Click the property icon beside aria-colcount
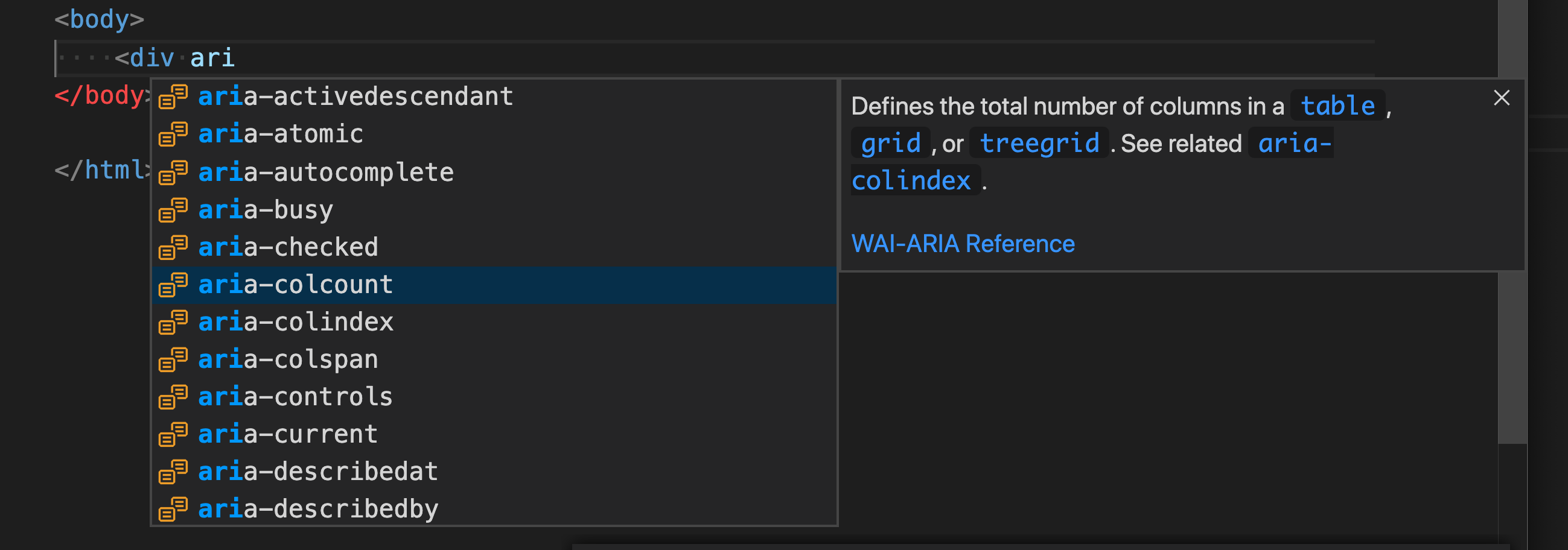This screenshot has width=1568, height=550. coord(173,285)
